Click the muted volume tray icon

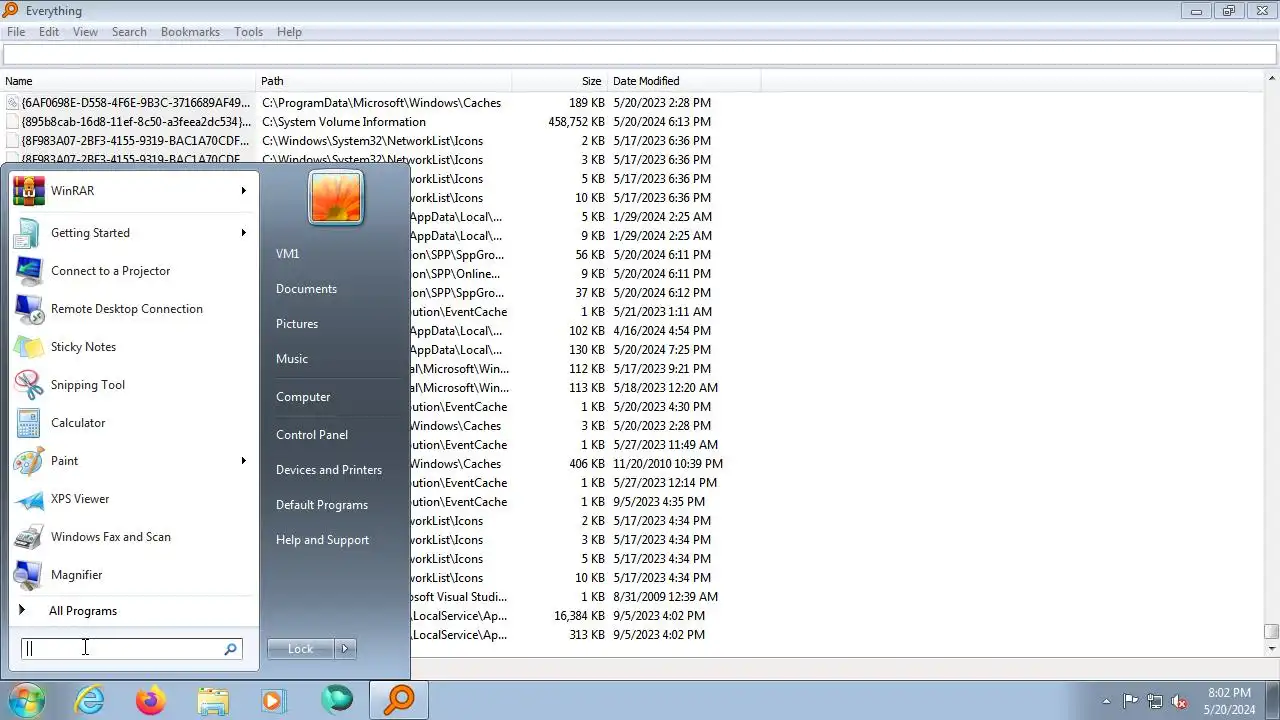click(1179, 701)
